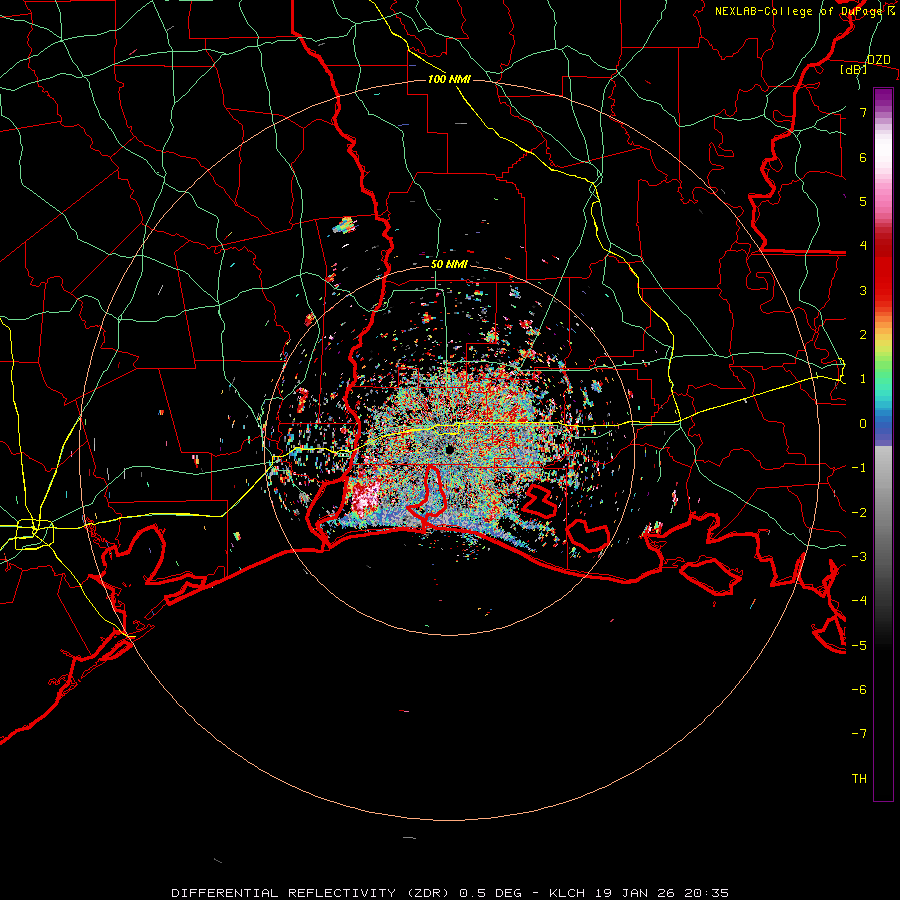Click the 0 value on color scale

pyautogui.click(x=863, y=424)
